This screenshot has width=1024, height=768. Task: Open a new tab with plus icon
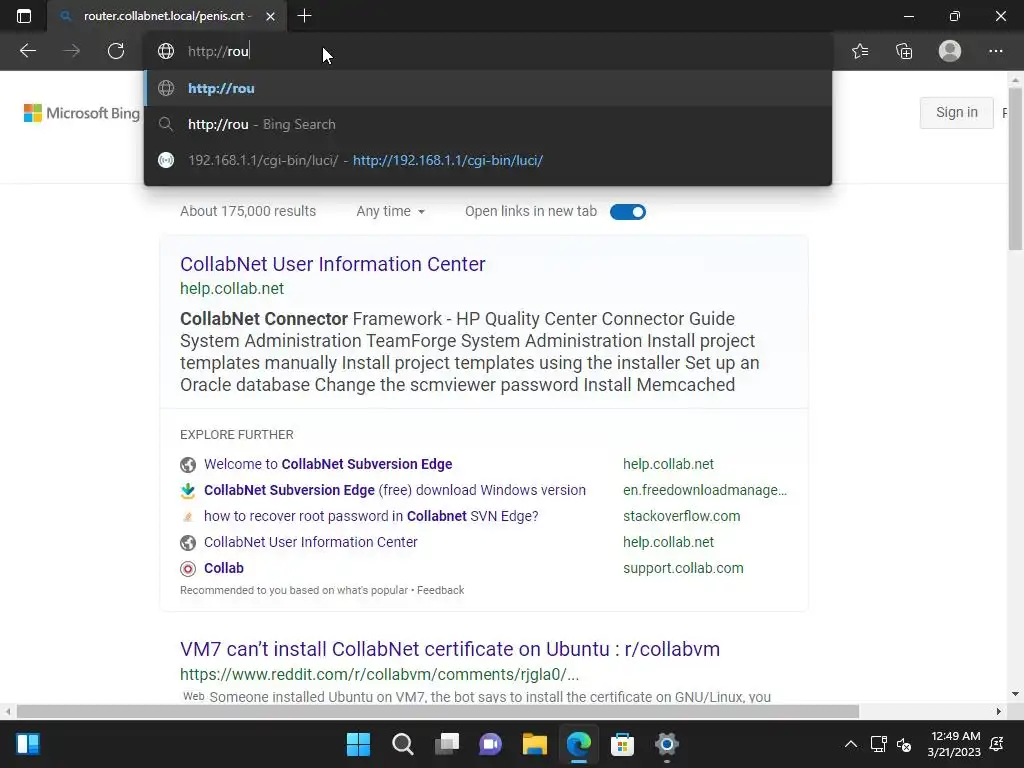point(304,16)
